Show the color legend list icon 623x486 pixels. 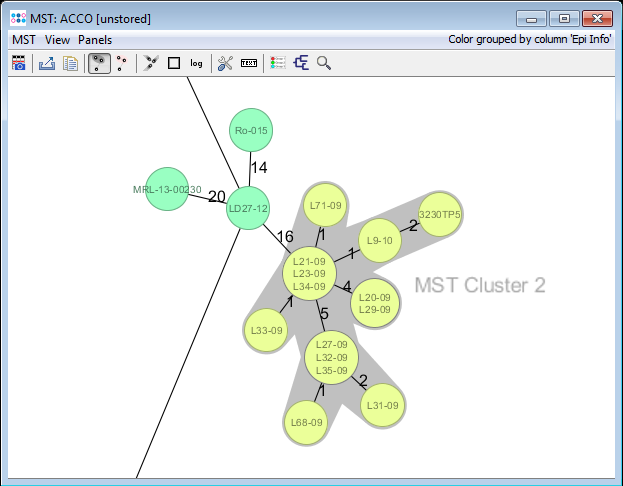coord(277,63)
